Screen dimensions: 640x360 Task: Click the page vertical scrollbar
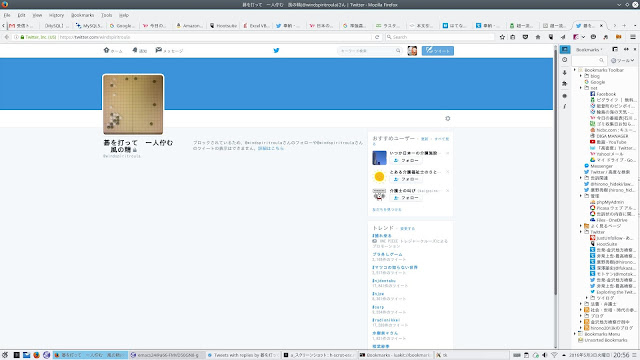[556, 171]
